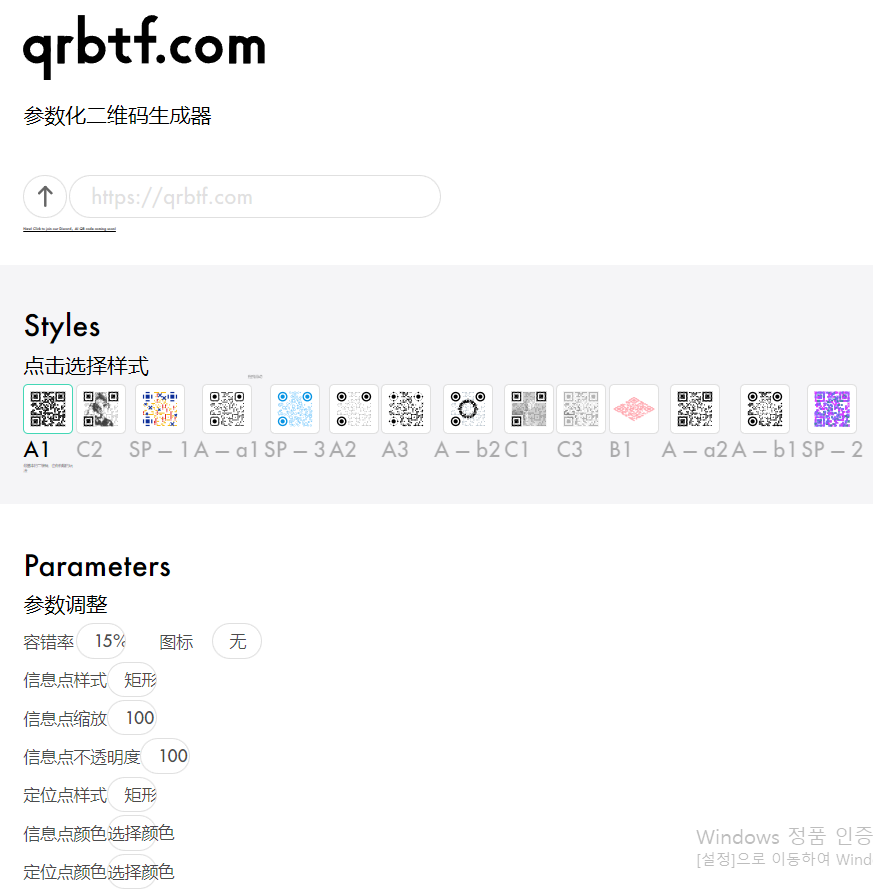Open the 定位点样式 矩形 selector

click(135, 794)
